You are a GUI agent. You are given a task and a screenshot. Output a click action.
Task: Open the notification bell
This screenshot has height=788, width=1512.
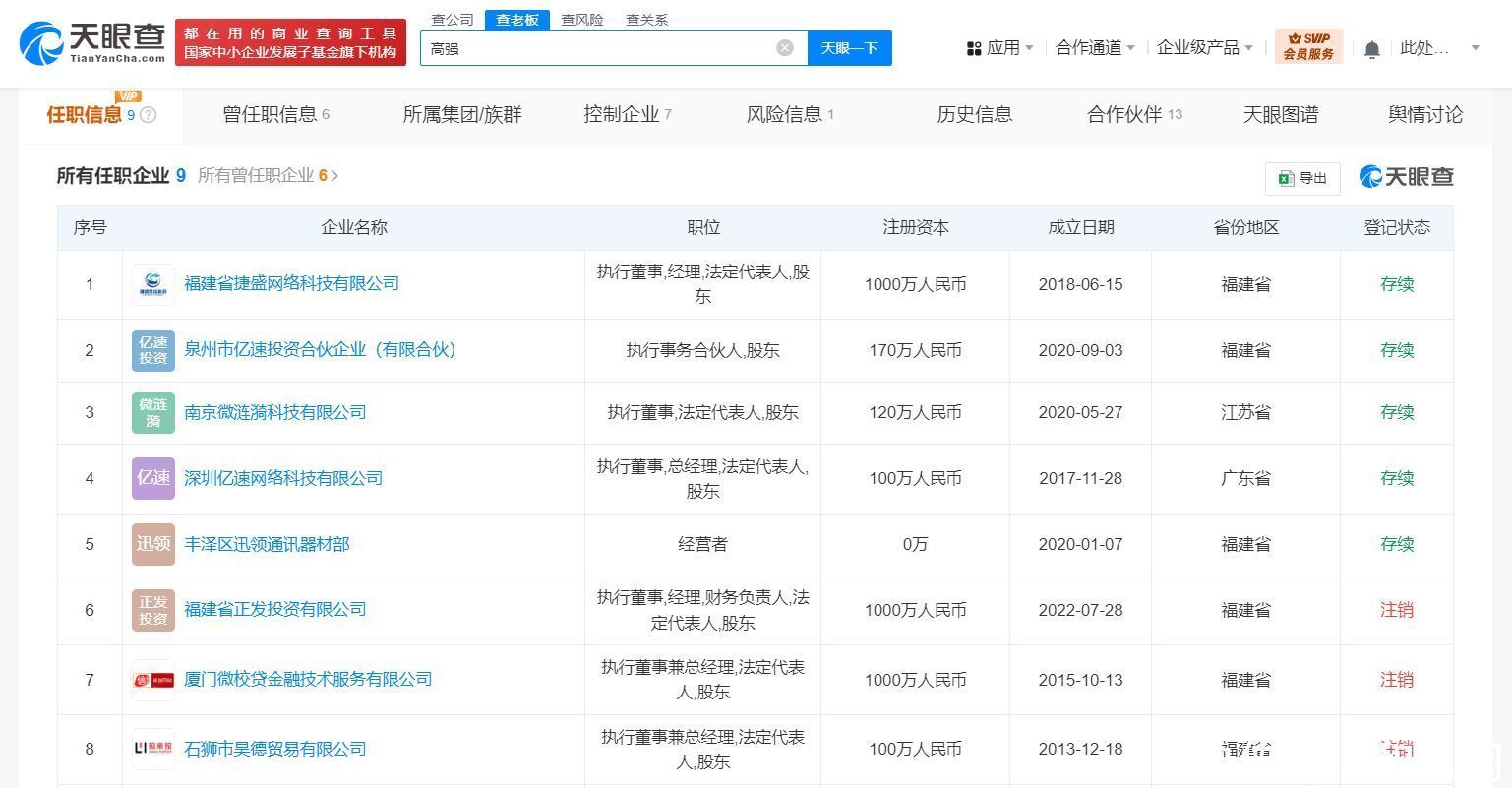pyautogui.click(x=1371, y=49)
